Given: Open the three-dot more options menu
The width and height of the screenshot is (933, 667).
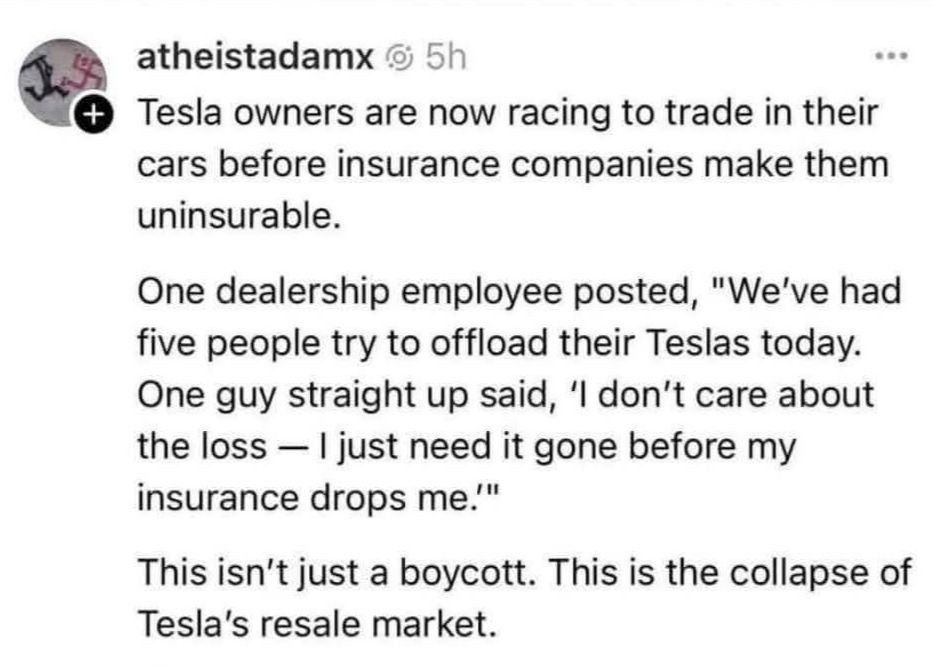Looking at the screenshot, I should [x=891, y=57].
